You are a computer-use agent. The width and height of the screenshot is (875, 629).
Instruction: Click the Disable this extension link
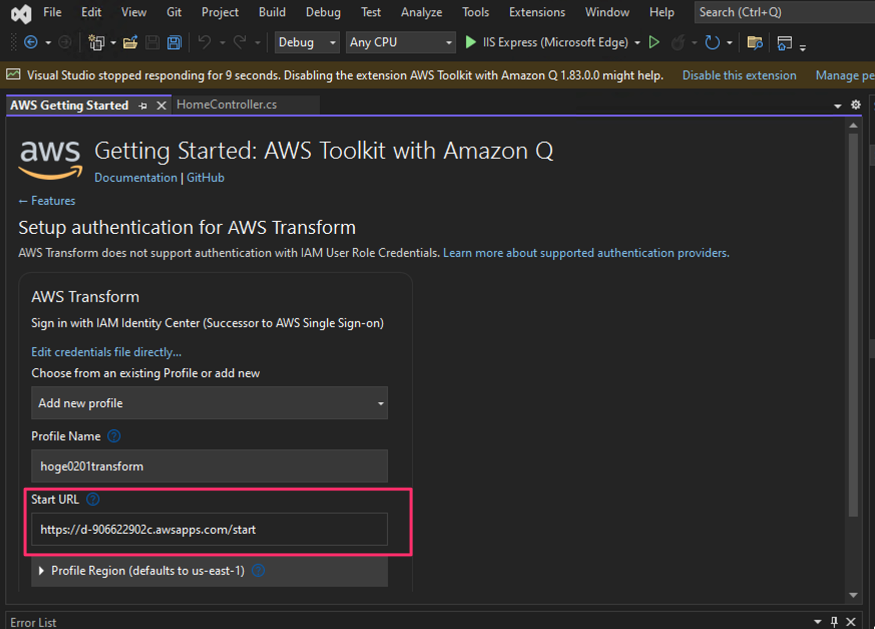pos(739,76)
